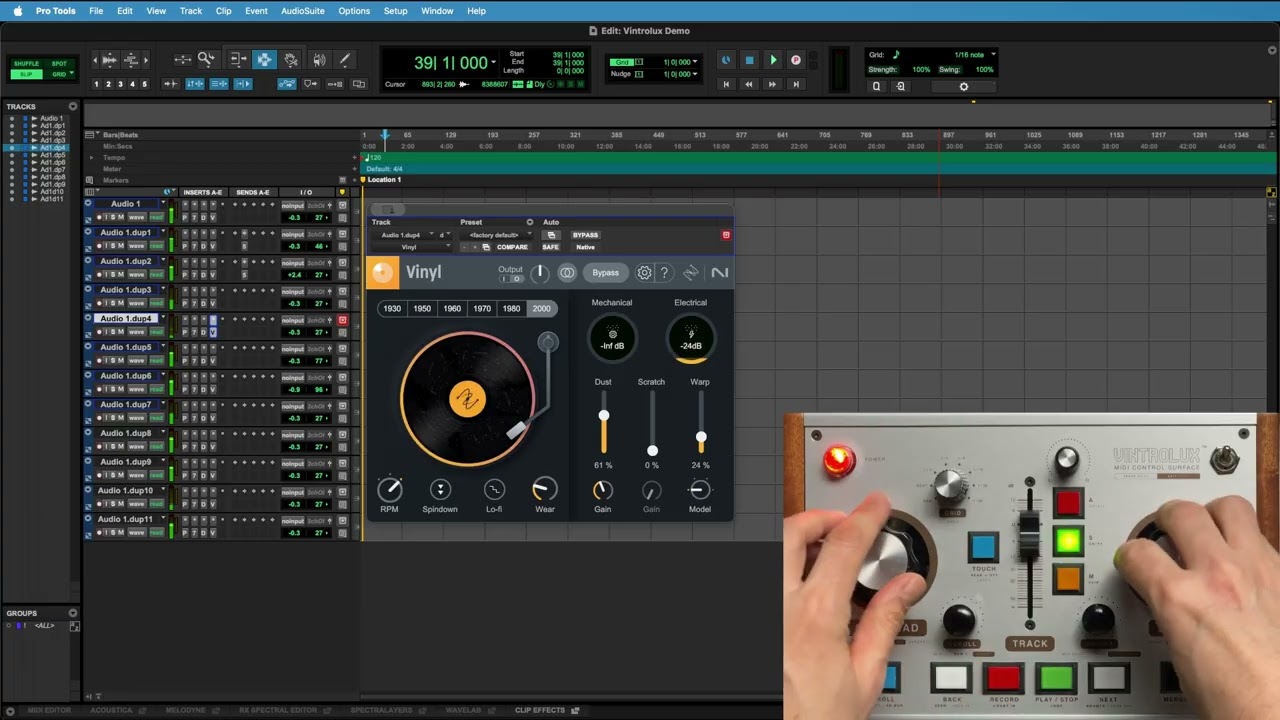Image resolution: width=1280 pixels, height=720 pixels.
Task: Activate Zoom preset 1 button
Action: tap(96, 84)
